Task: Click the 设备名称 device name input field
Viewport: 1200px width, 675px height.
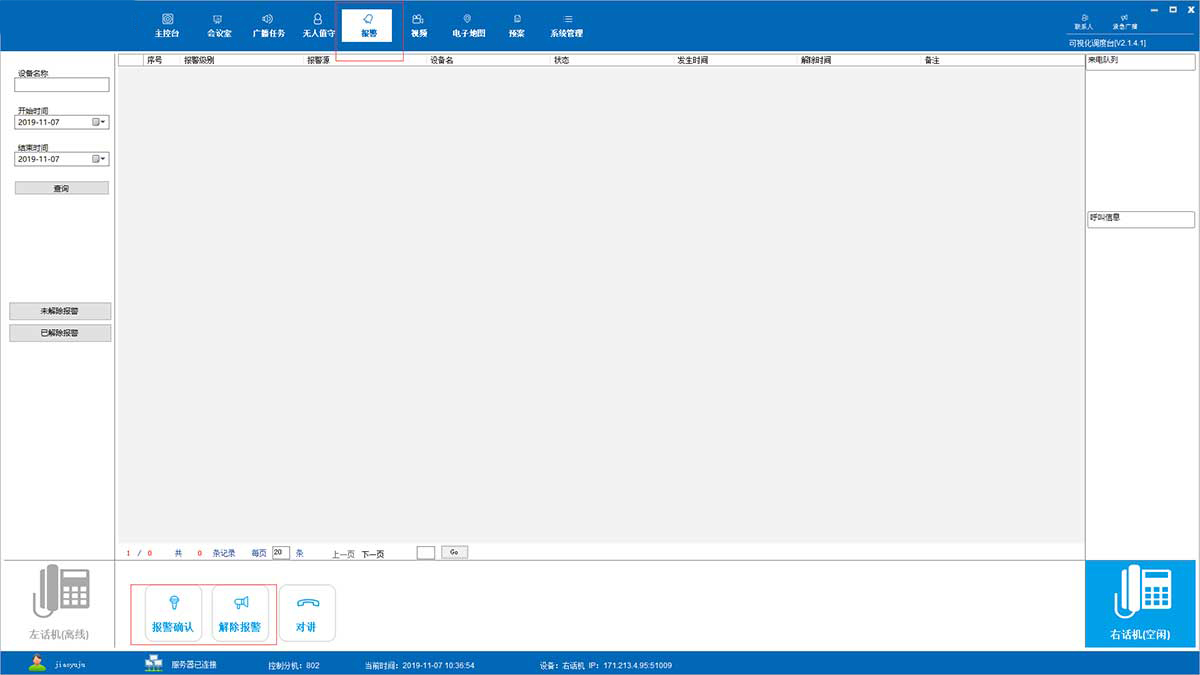Action: (x=61, y=85)
